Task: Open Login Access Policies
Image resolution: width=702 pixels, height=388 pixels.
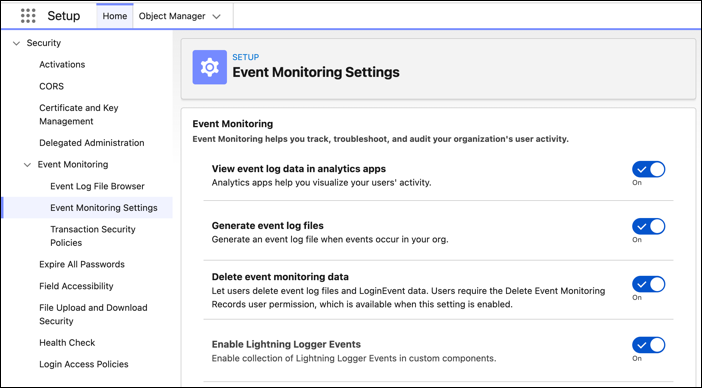Action: click(84, 364)
